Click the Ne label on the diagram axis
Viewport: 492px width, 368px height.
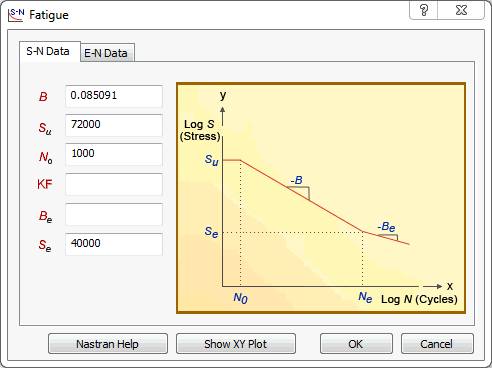(365, 297)
